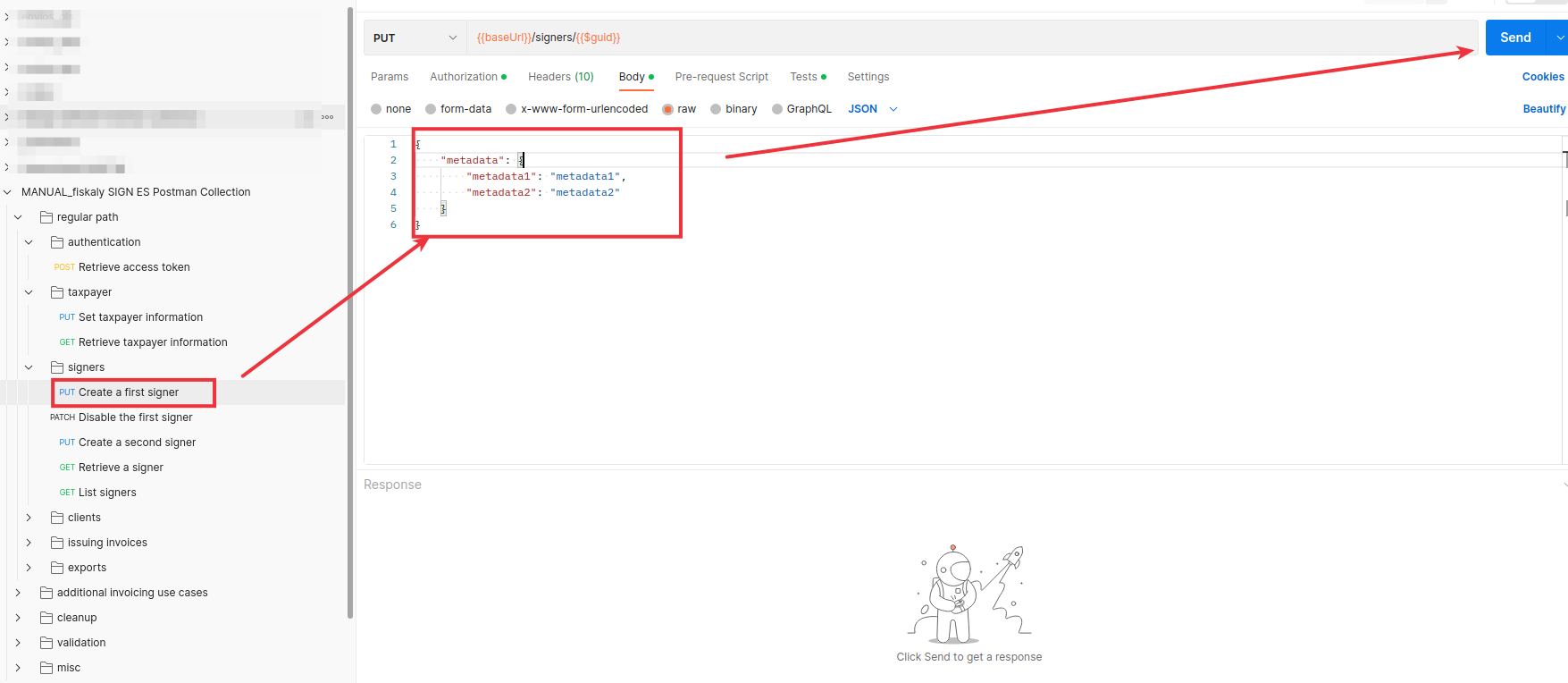The image size is (1568, 683).
Task: Click the validation folder icon
Action: coord(46,643)
